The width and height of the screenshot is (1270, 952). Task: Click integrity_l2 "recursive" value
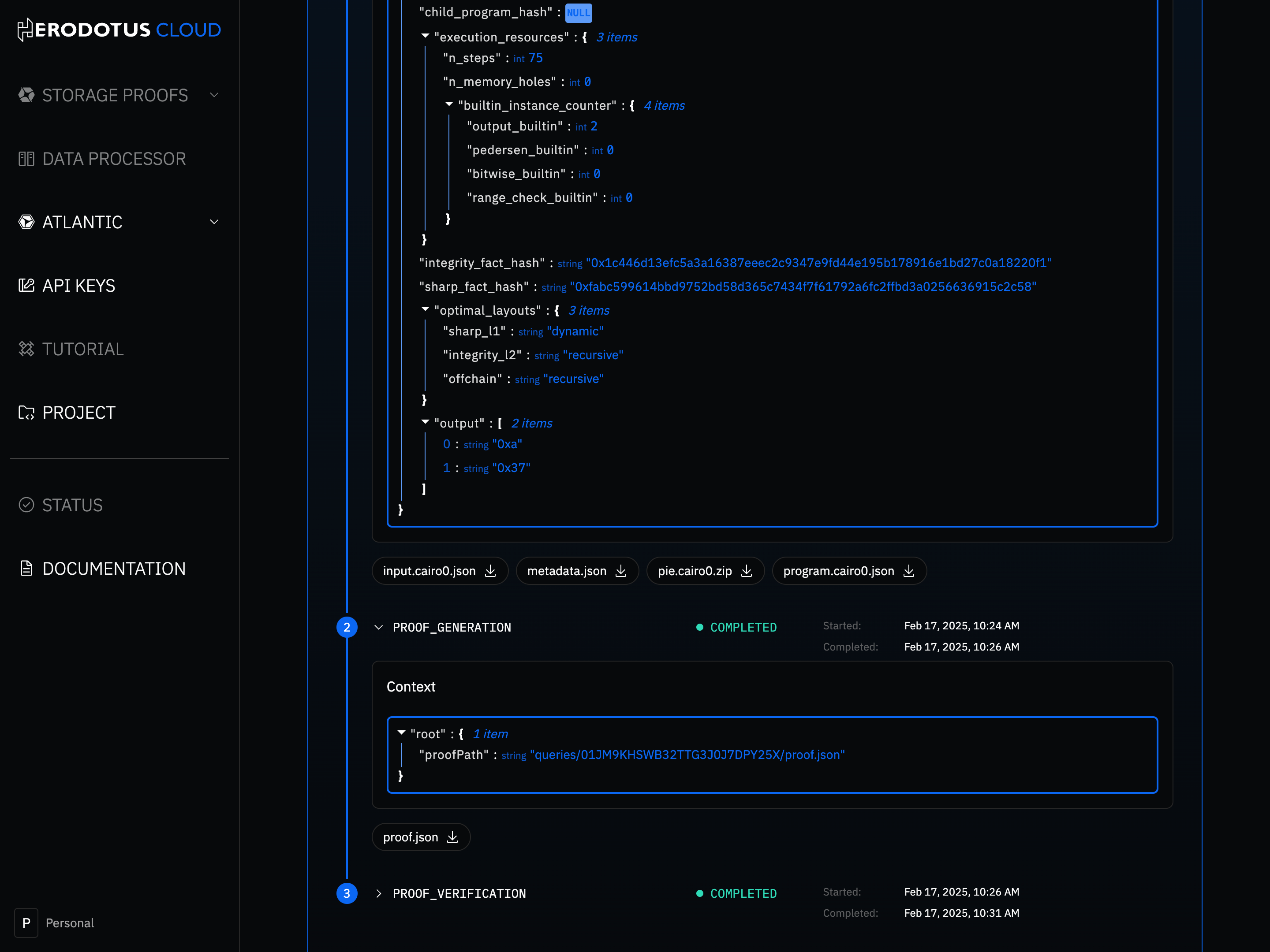point(593,355)
